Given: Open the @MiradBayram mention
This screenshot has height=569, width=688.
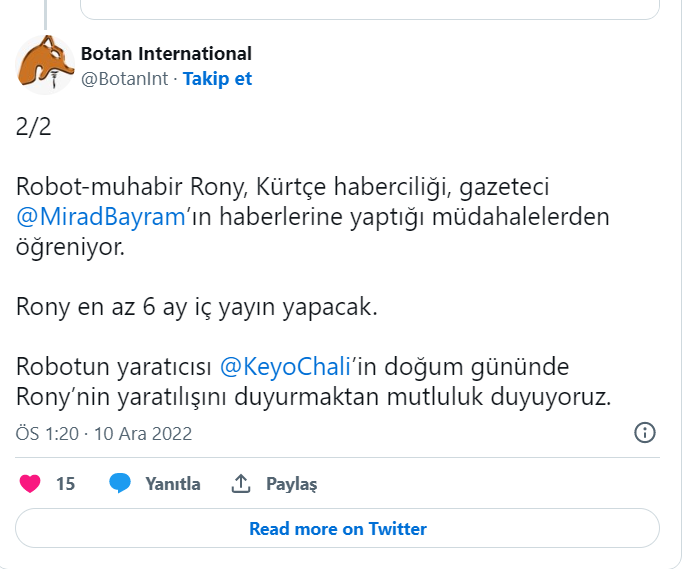Looking at the screenshot, I should click(x=101, y=216).
